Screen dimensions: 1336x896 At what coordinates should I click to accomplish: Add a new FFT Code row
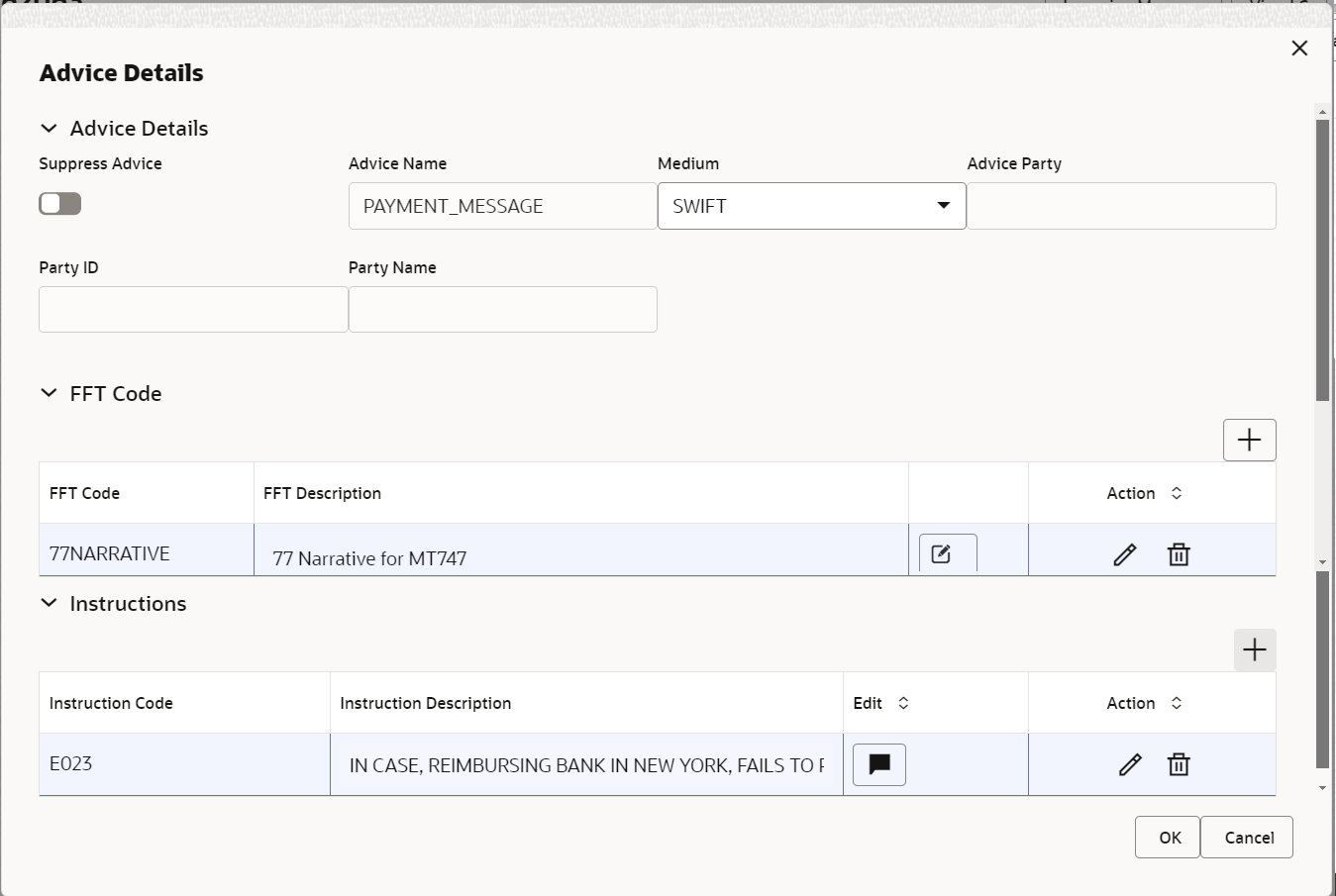(x=1249, y=440)
